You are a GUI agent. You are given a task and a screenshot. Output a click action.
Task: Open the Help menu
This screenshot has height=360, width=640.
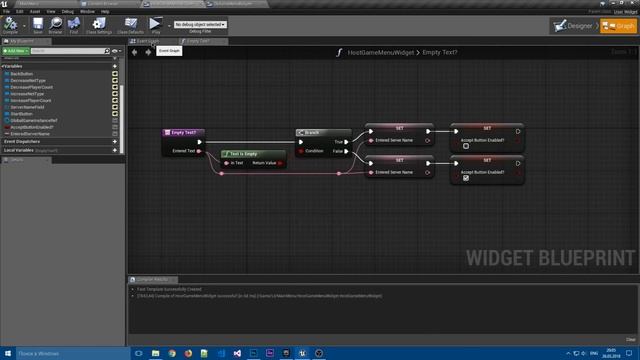[105, 11]
